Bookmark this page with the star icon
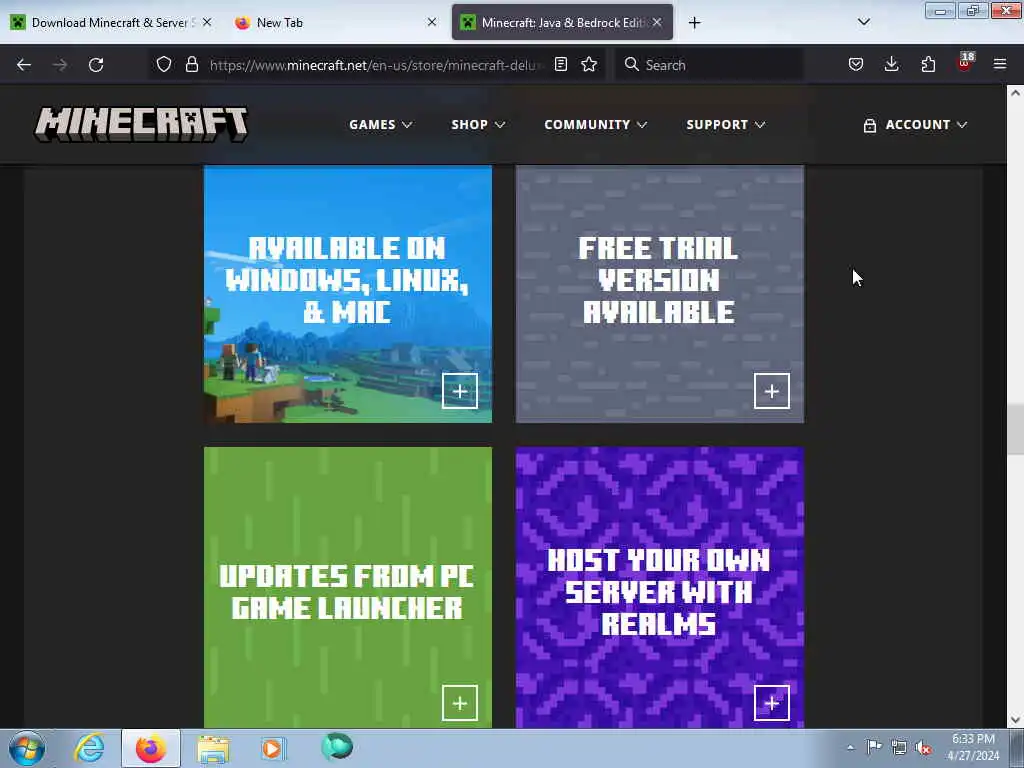 (589, 64)
